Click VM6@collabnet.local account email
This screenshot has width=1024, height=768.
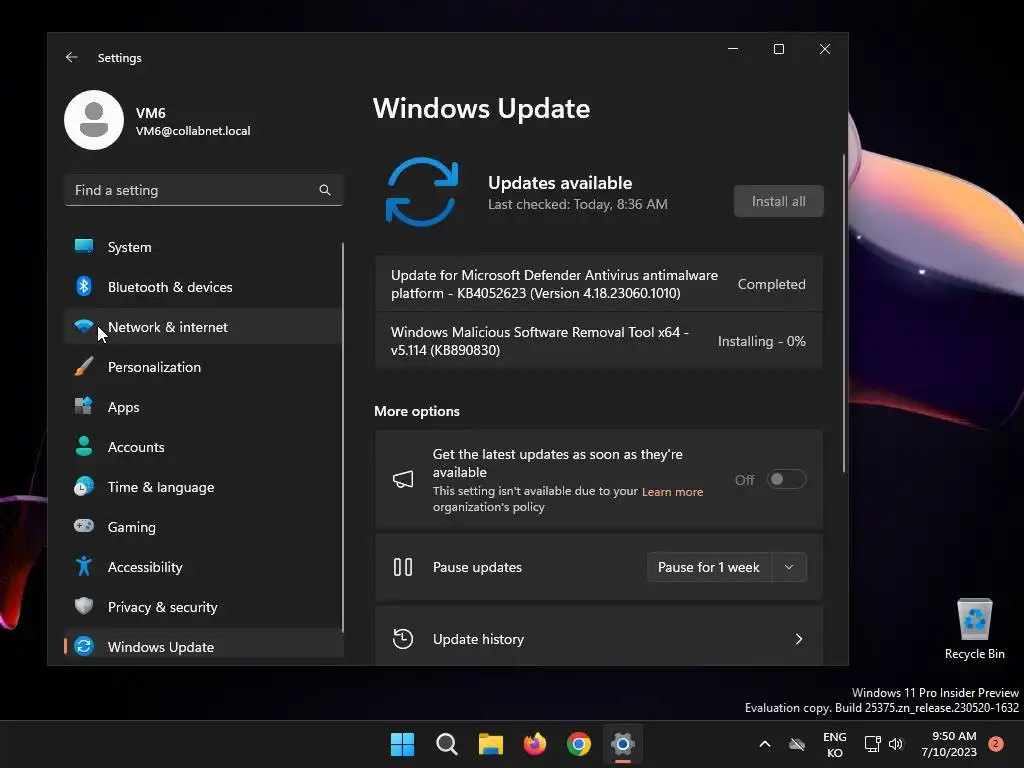tap(193, 131)
